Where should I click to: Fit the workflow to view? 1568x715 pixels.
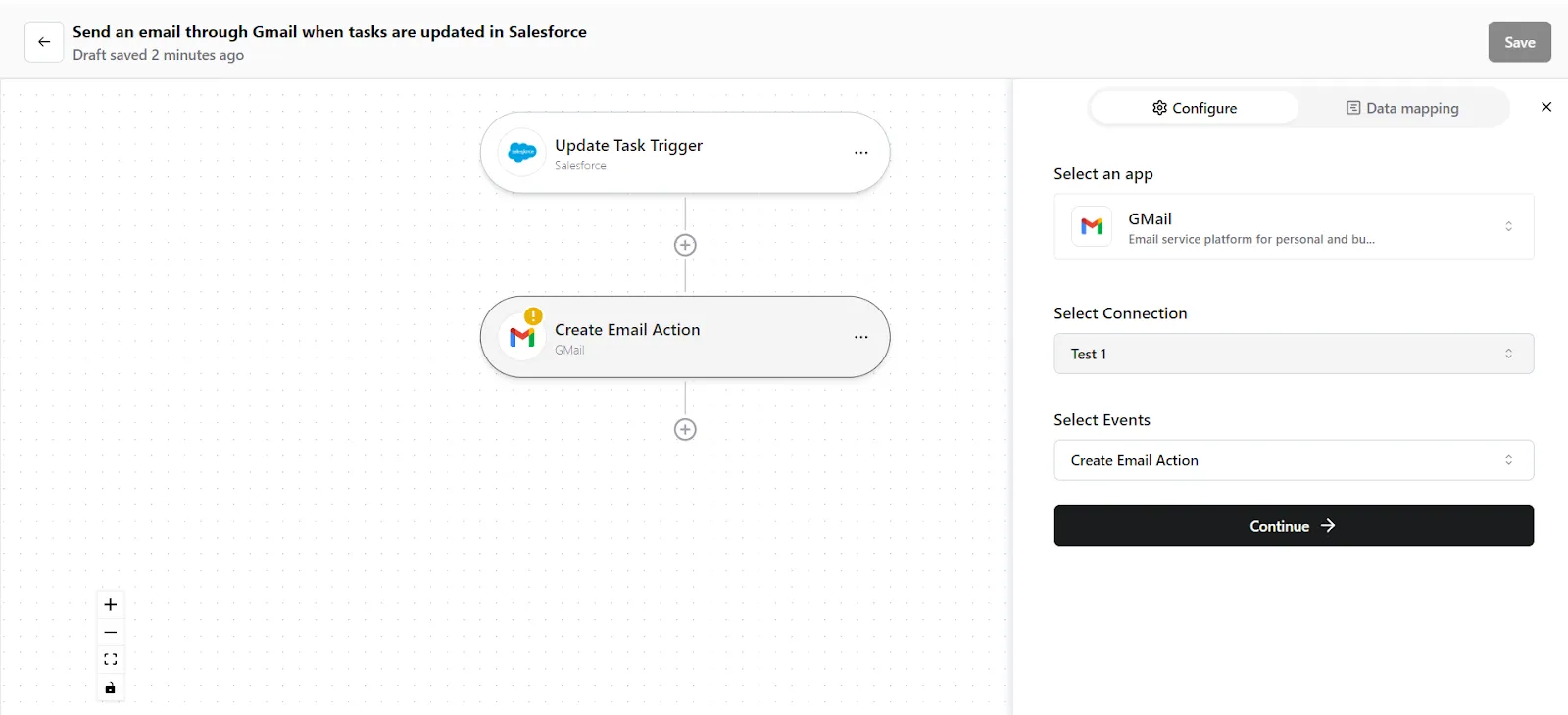coord(111,659)
